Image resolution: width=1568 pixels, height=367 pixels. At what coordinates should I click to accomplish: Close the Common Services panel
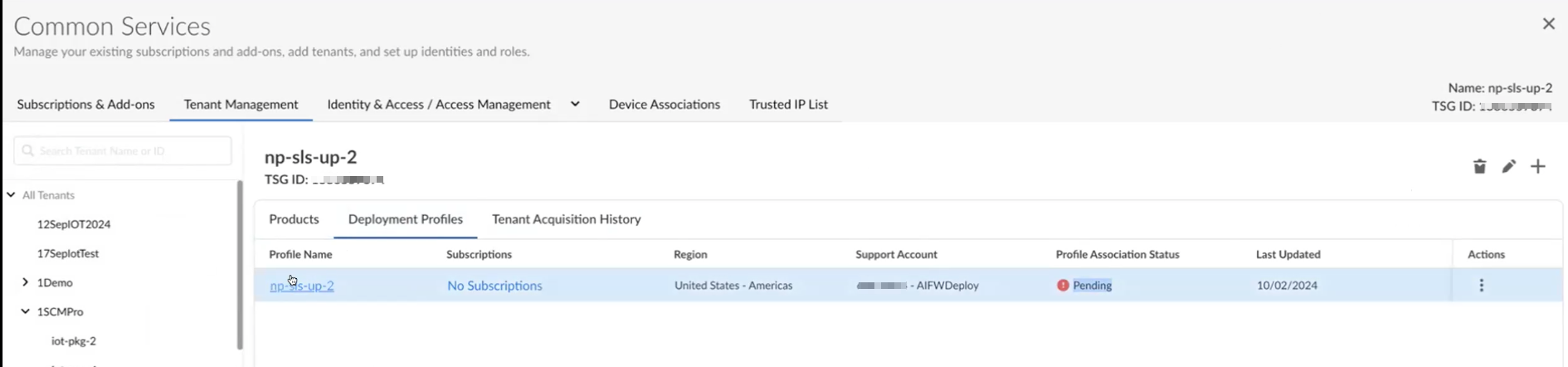(x=1548, y=24)
